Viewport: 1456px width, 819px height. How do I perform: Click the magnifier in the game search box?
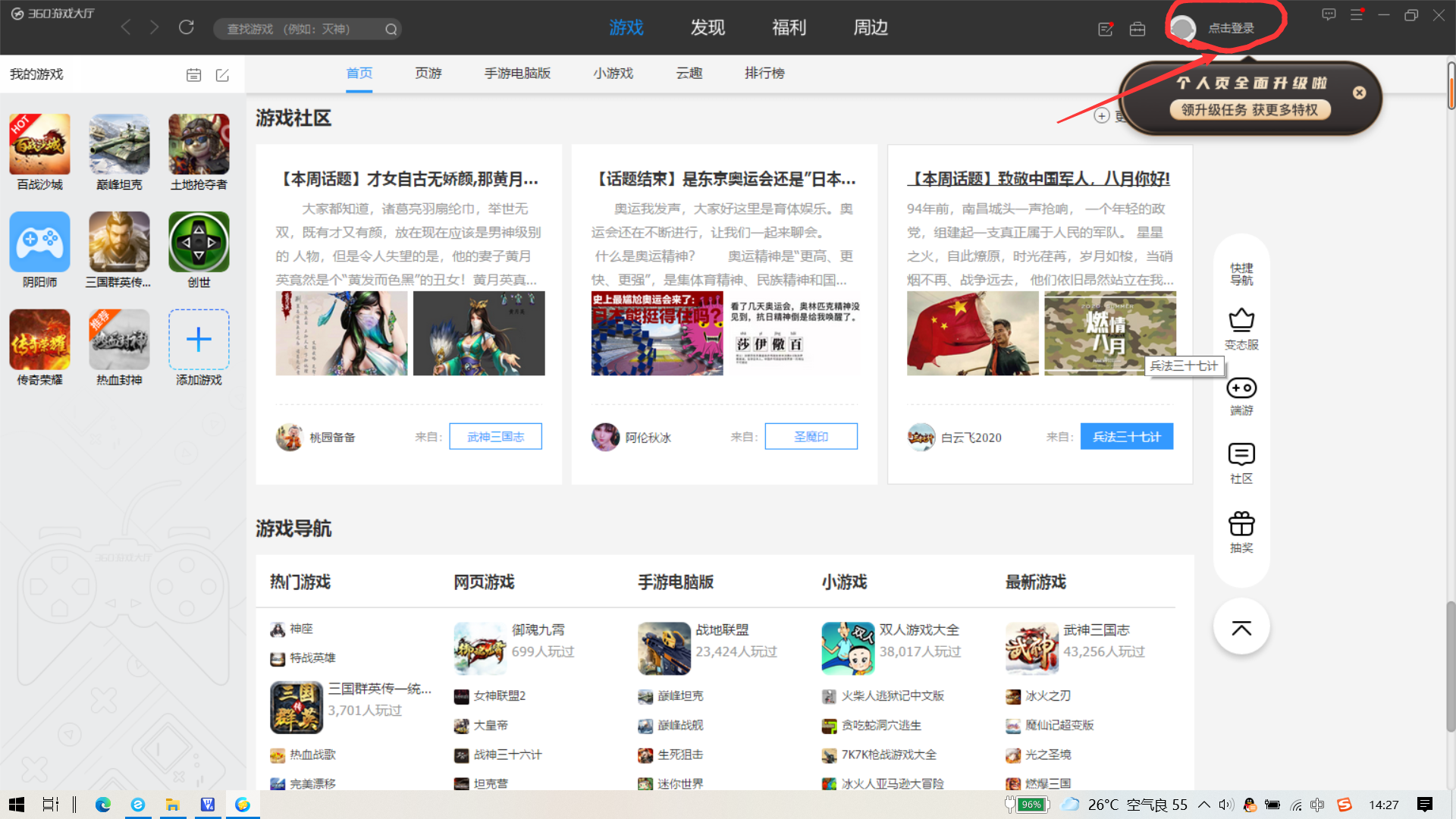391,29
